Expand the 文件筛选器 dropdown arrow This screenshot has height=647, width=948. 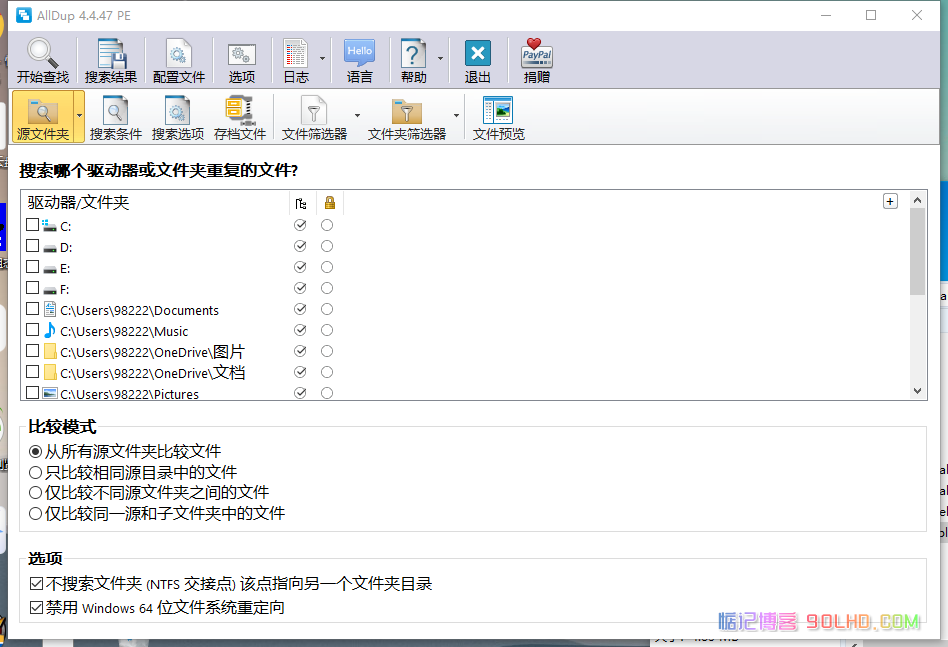(357, 115)
